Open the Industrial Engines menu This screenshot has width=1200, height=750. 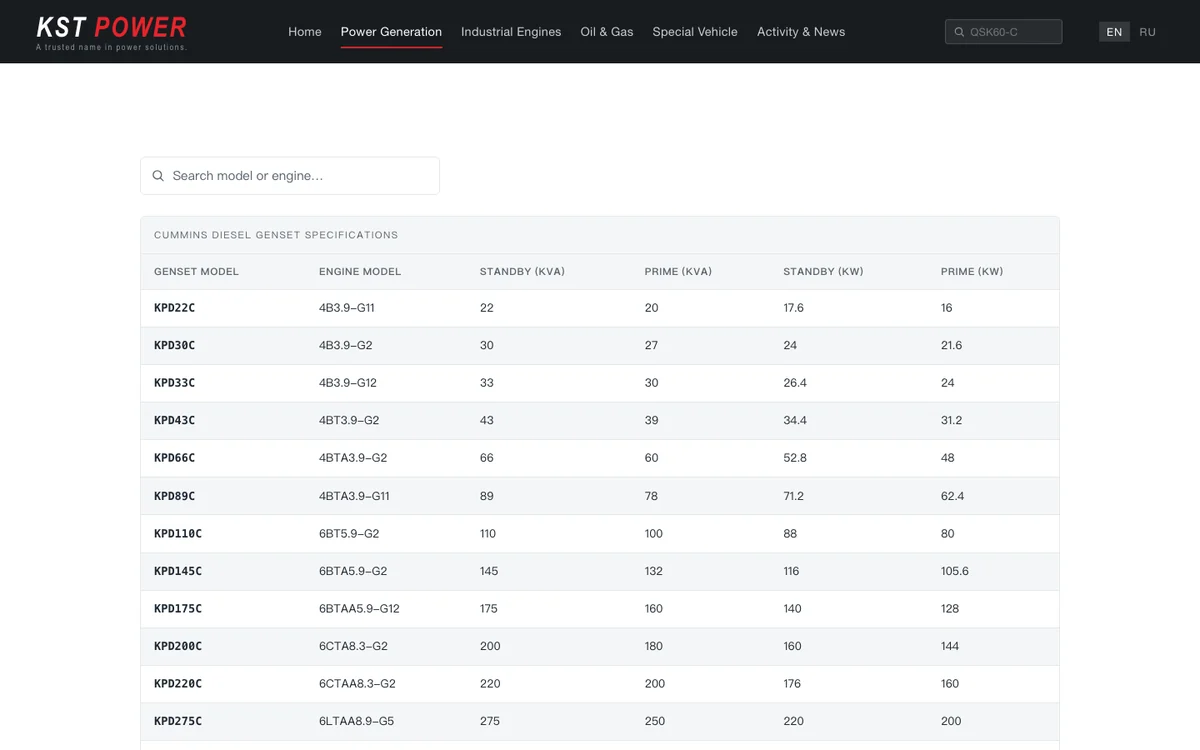click(511, 32)
